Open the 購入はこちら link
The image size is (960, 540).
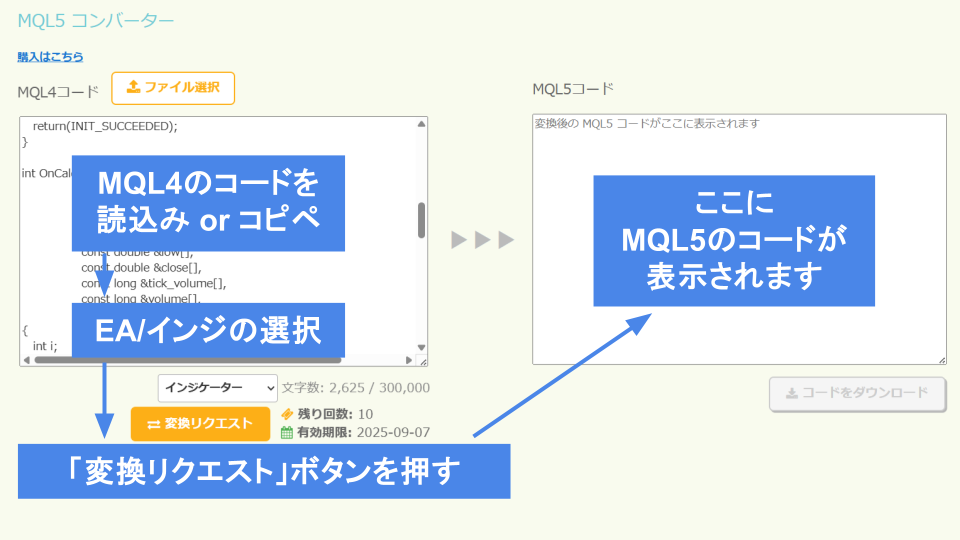click(x=50, y=57)
